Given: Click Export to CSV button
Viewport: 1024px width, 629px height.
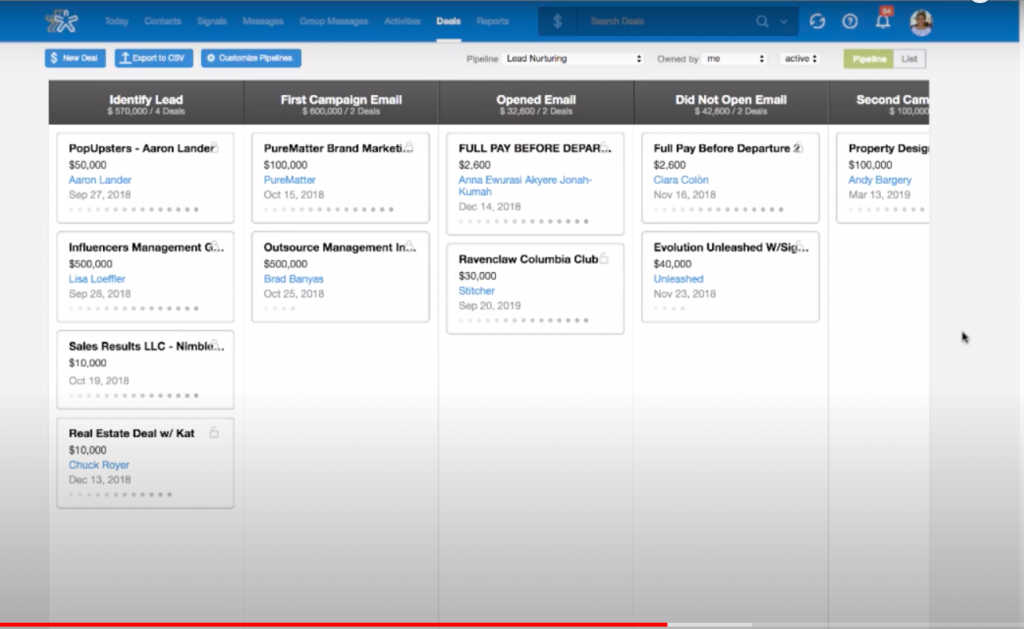Looking at the screenshot, I should click(x=154, y=58).
